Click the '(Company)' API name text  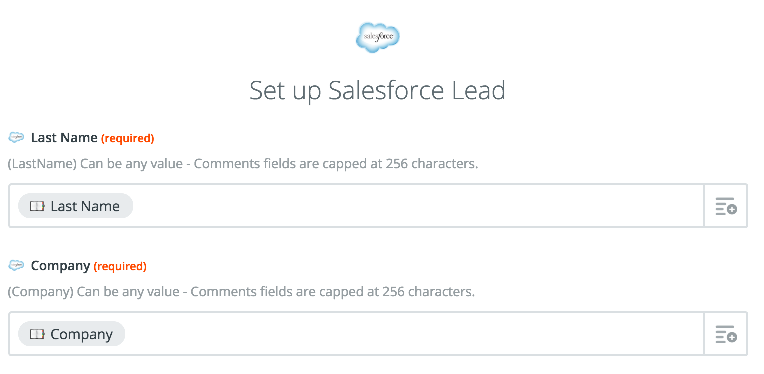point(40,292)
